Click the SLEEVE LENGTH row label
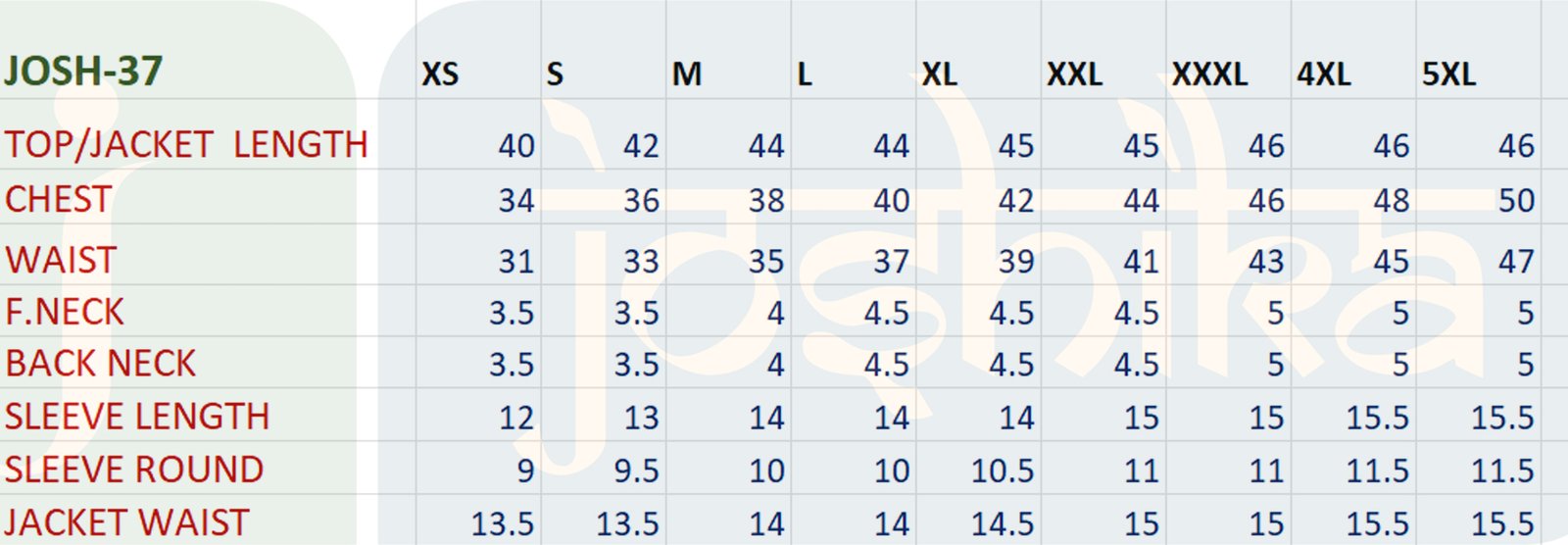 [137, 417]
